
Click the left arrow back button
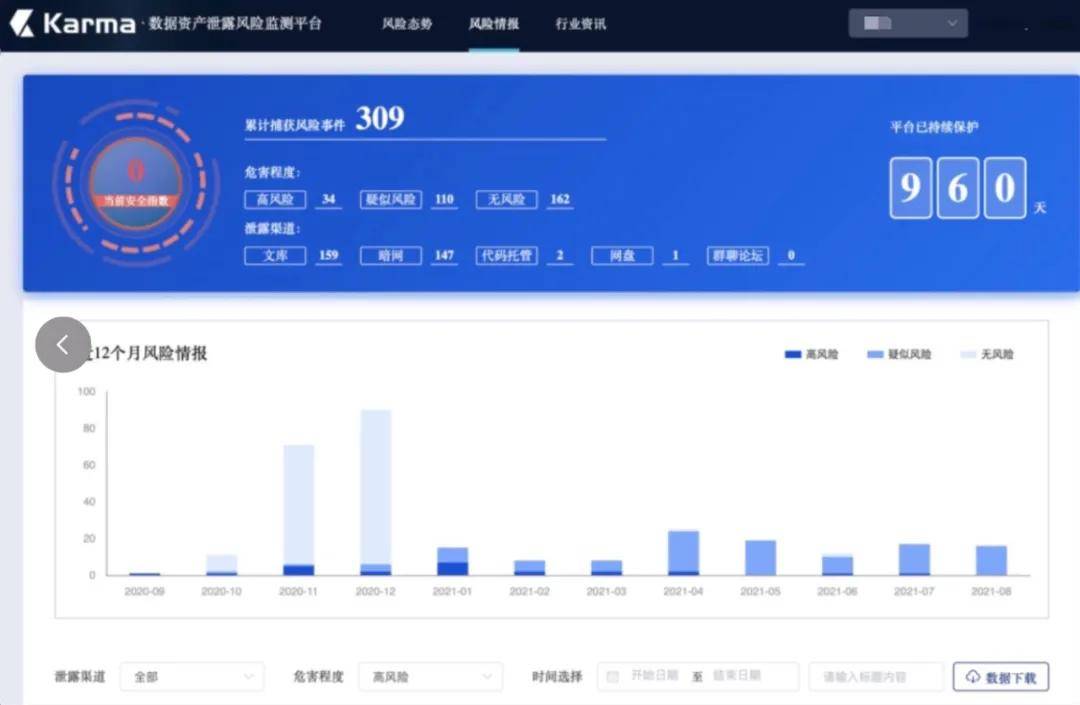point(63,345)
